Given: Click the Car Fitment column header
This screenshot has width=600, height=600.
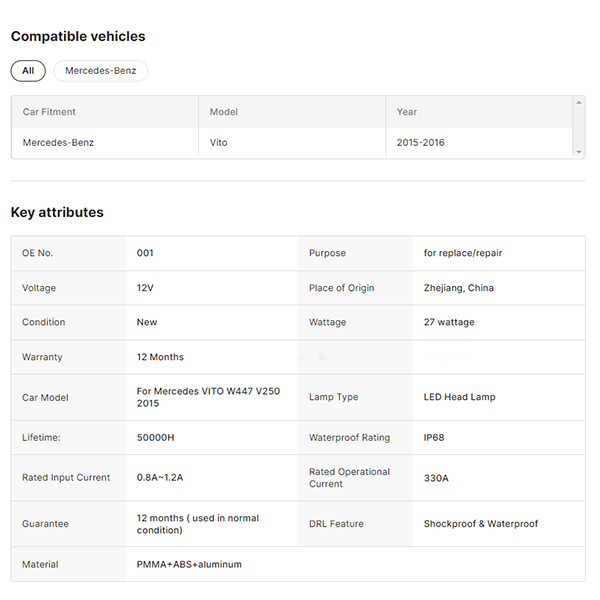Looking at the screenshot, I should (x=49, y=112).
